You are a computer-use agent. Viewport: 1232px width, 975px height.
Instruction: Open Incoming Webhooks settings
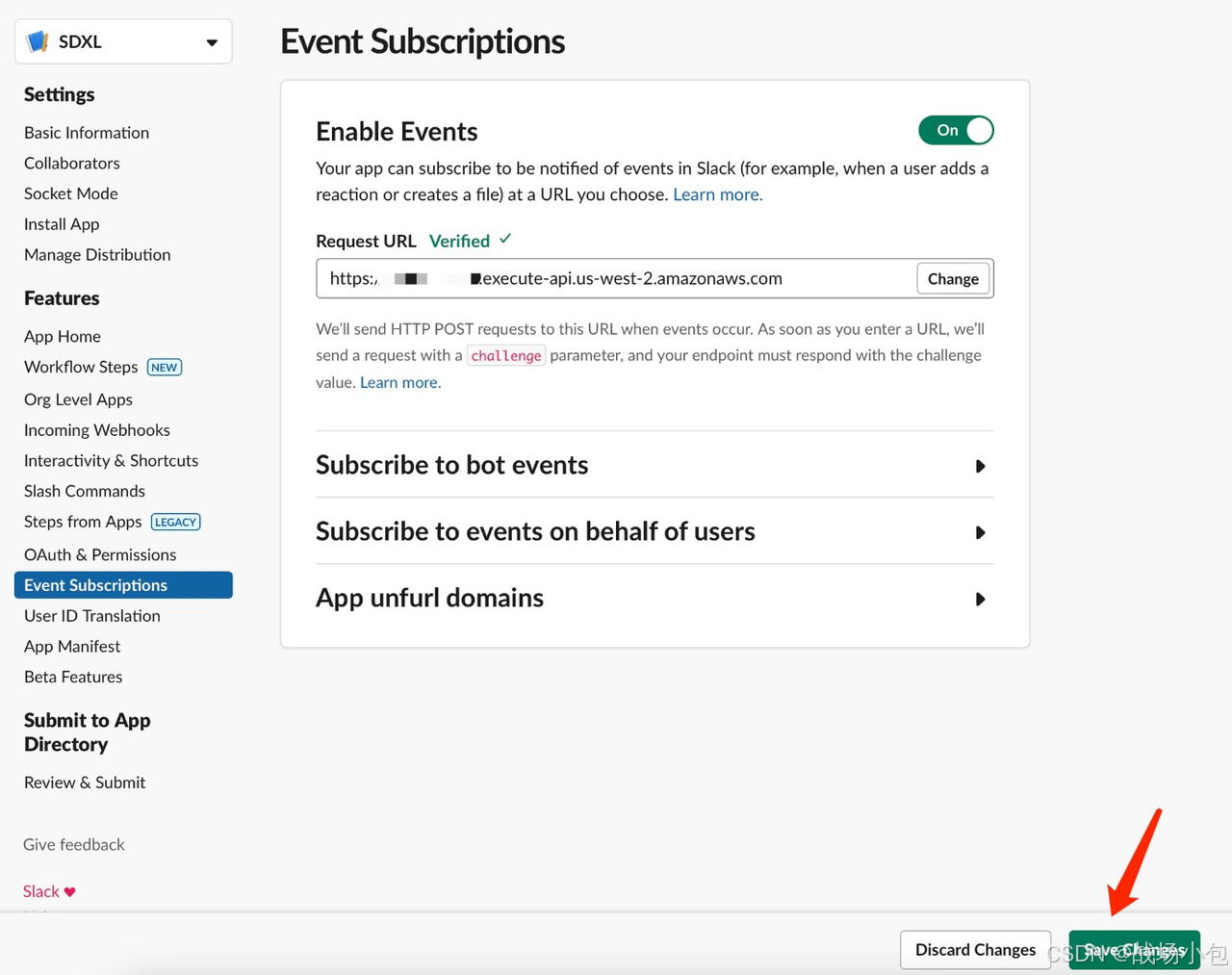coord(97,430)
